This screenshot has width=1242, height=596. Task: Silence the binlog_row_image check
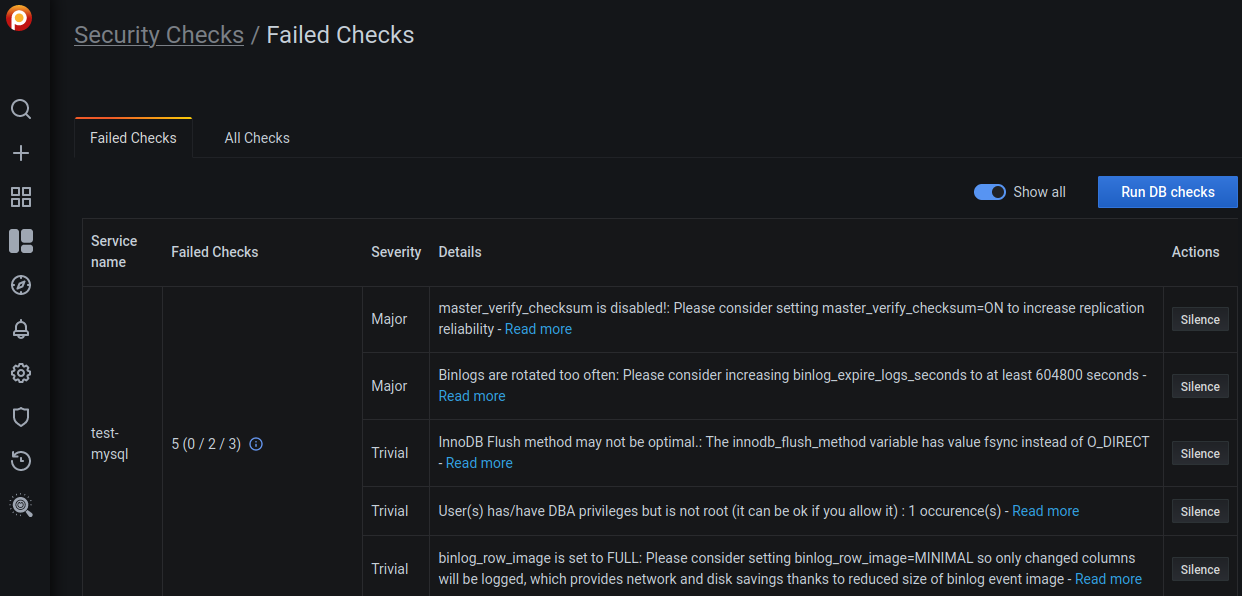1199,568
